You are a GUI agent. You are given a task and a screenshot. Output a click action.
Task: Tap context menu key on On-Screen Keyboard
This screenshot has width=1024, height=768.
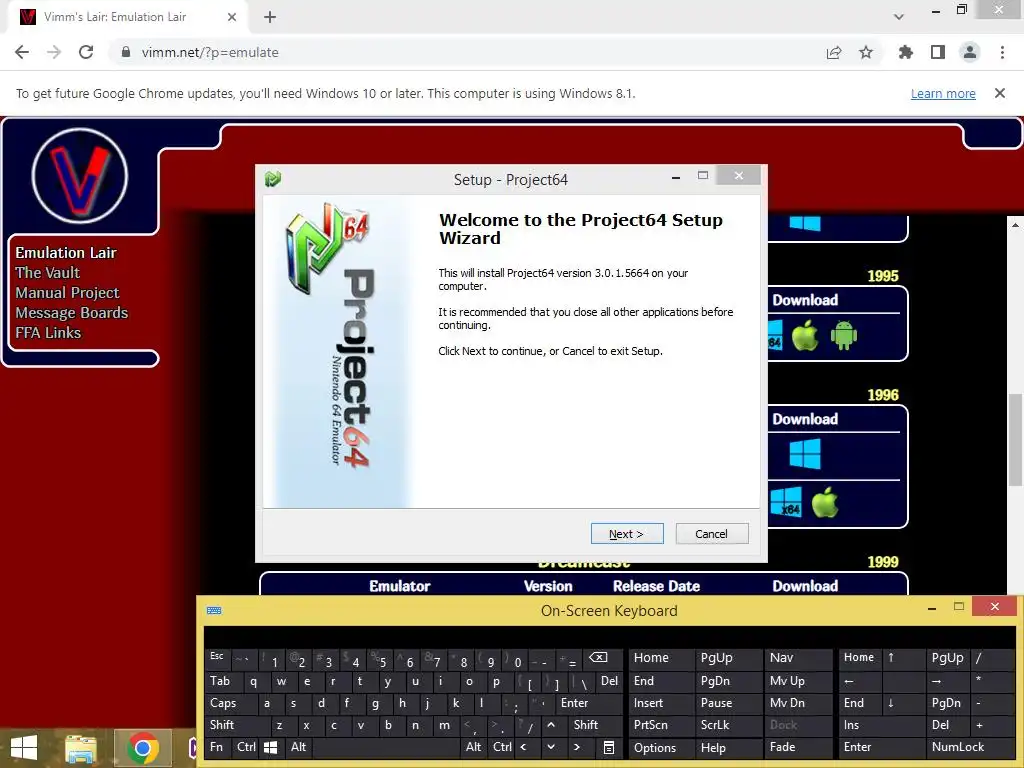pos(609,747)
